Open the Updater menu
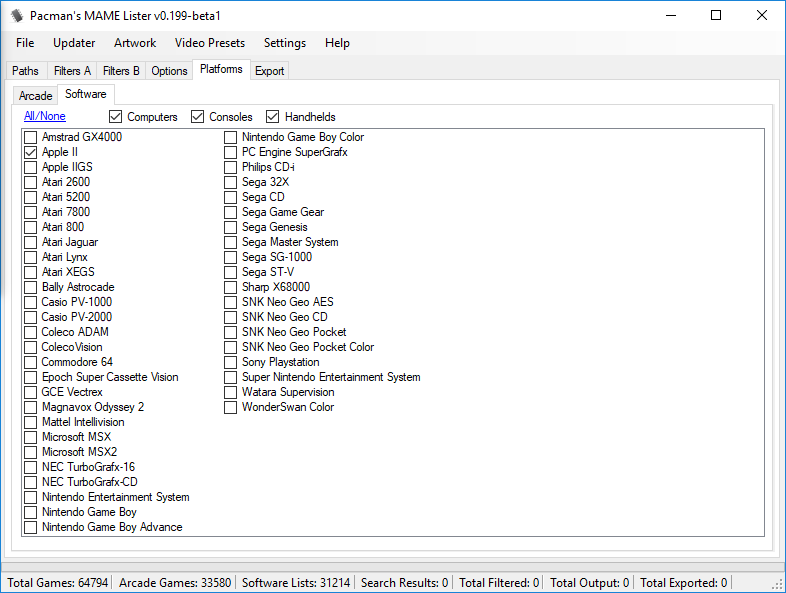The width and height of the screenshot is (786, 593). [x=74, y=43]
